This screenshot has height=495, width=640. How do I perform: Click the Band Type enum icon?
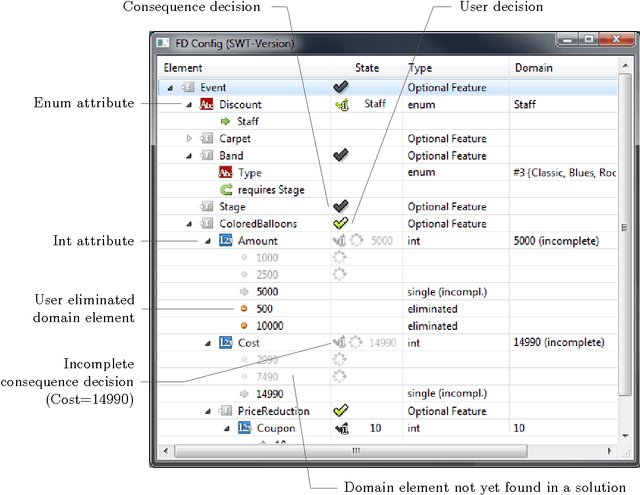coord(225,173)
